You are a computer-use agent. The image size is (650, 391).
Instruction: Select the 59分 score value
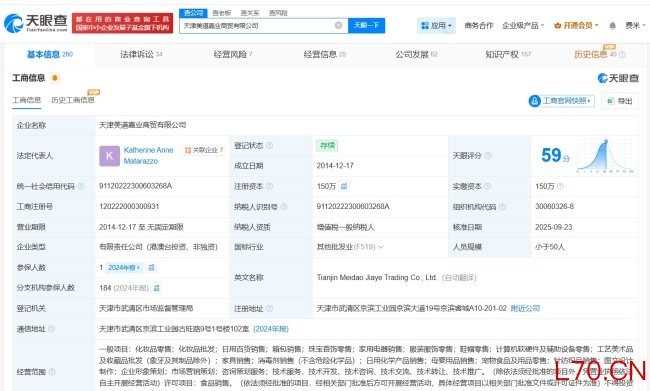tap(555, 155)
